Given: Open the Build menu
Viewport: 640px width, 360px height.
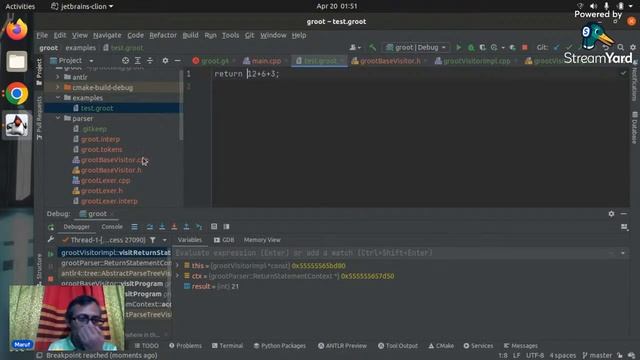Looking at the screenshot, I should (x=190, y=35).
